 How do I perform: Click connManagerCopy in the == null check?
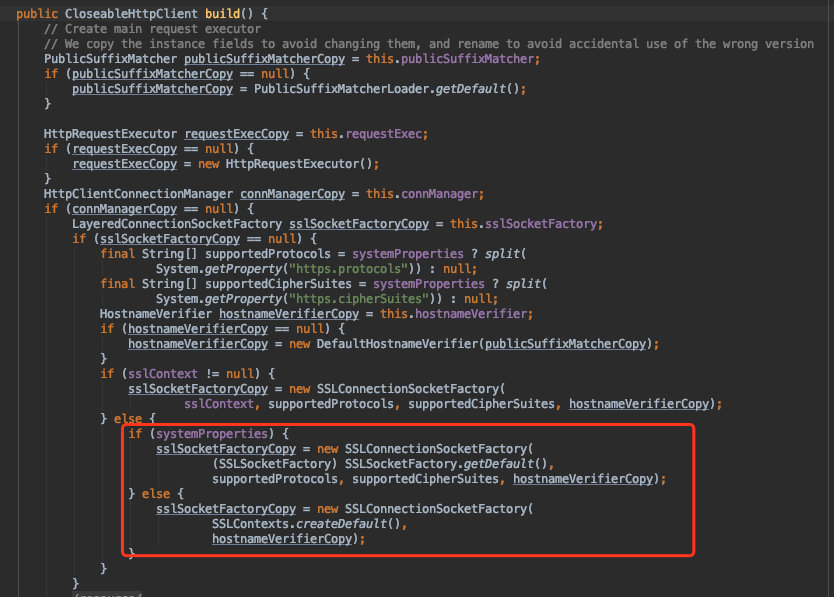[x=124, y=209]
